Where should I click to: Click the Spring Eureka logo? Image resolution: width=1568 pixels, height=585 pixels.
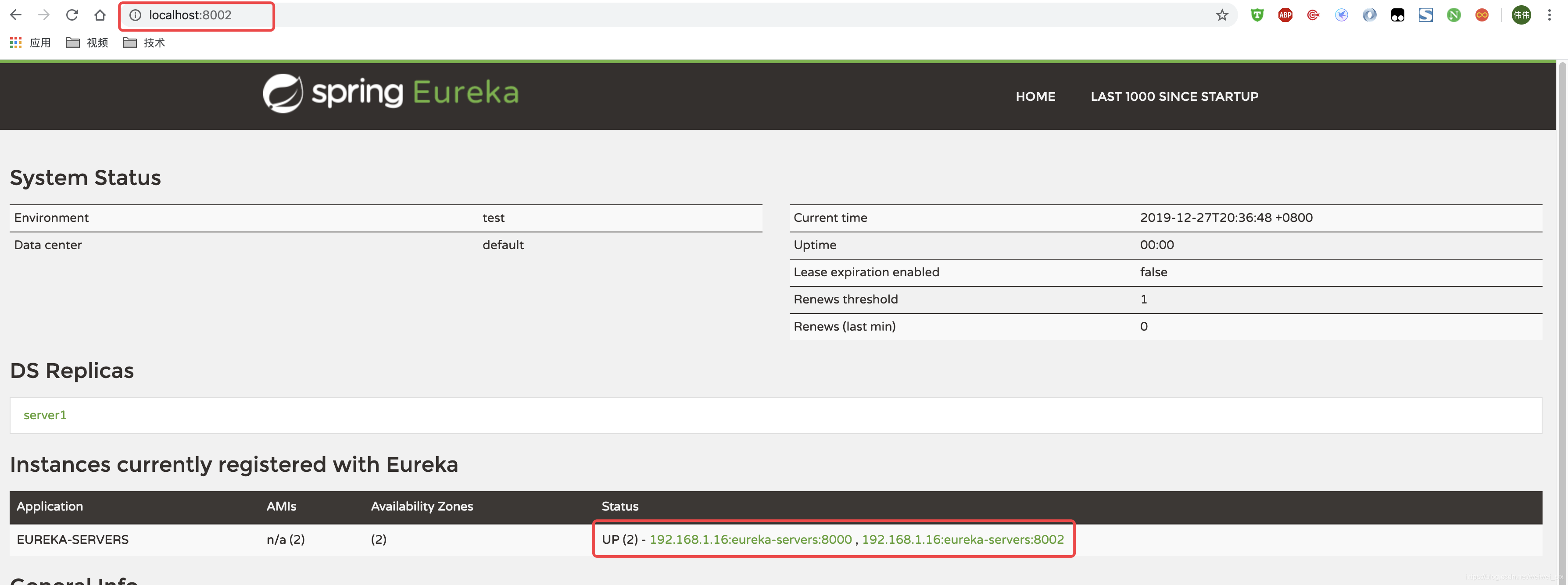[391, 93]
